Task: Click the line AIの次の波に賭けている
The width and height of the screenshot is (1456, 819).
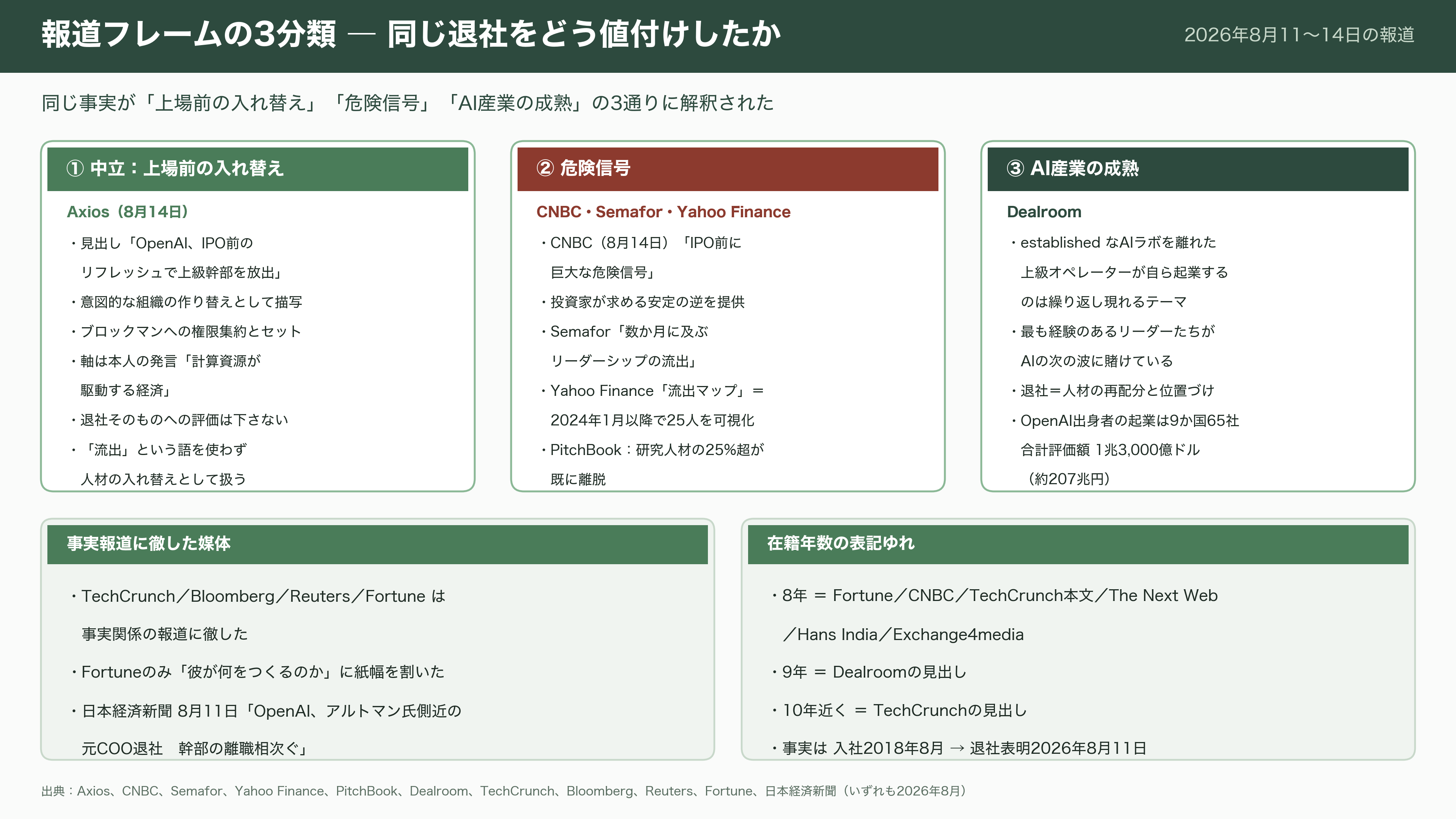Action: pyautogui.click(x=1097, y=361)
